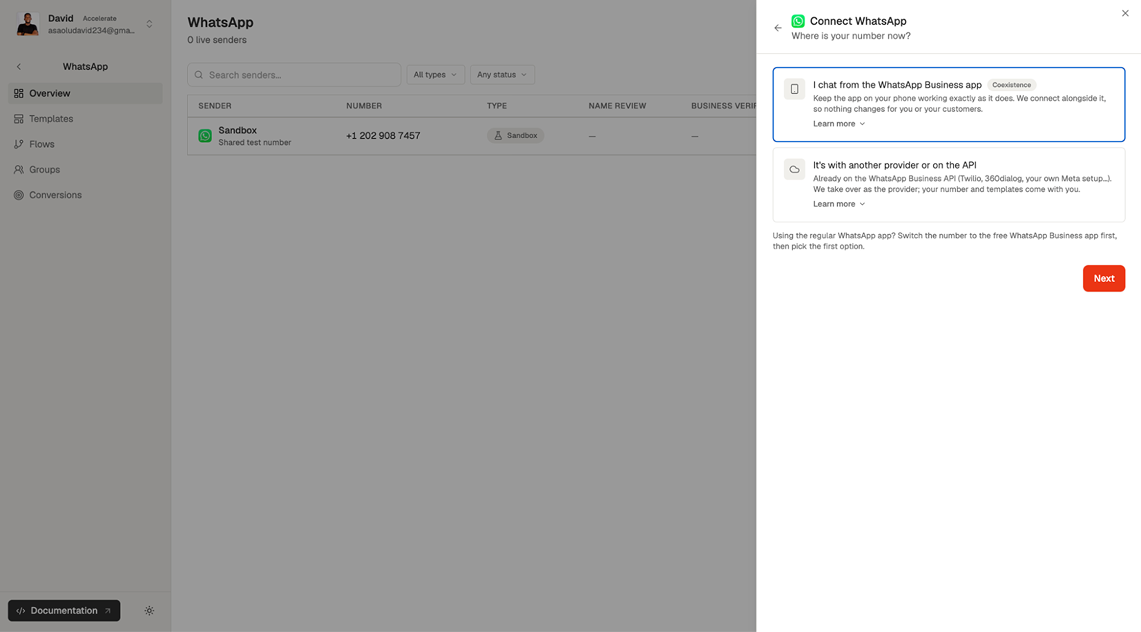Select 'It's with another provider or on the API'
This screenshot has width=1141, height=632.
949,185
